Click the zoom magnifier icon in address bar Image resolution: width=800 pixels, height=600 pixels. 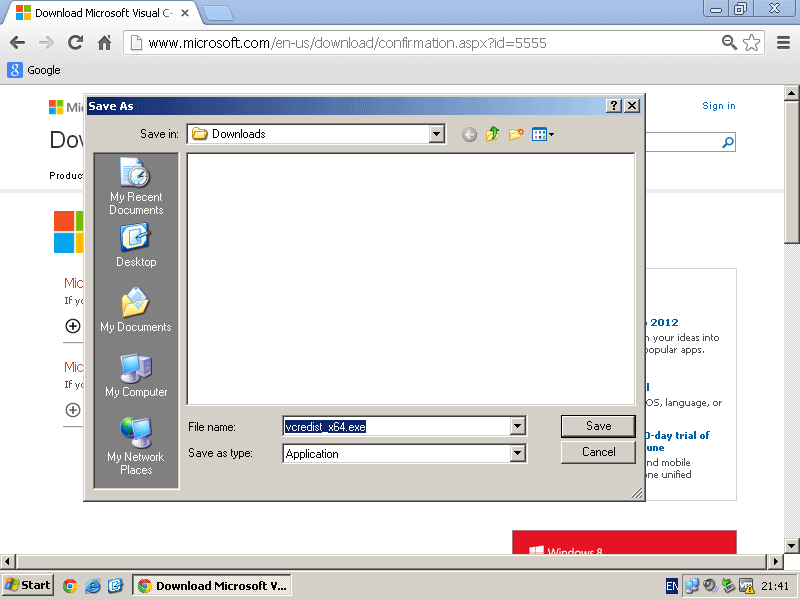pos(730,43)
